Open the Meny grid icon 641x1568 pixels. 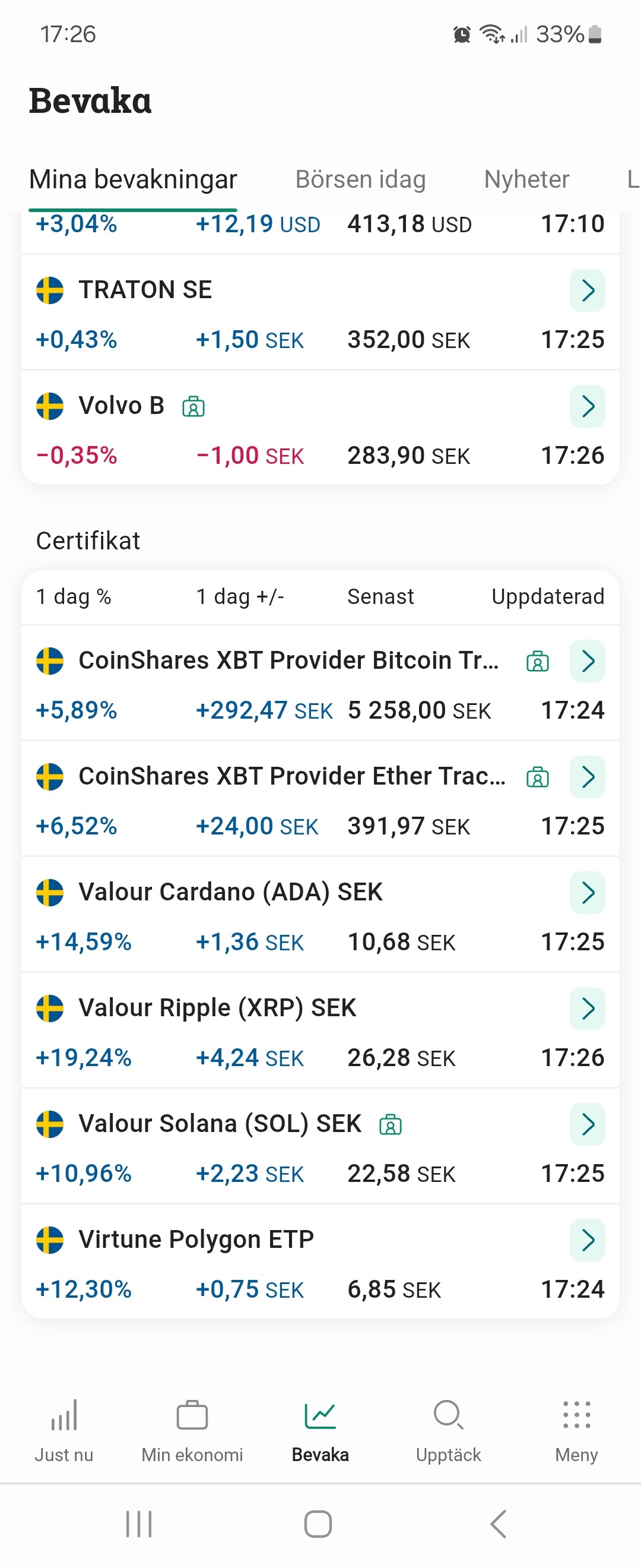pyautogui.click(x=576, y=1416)
